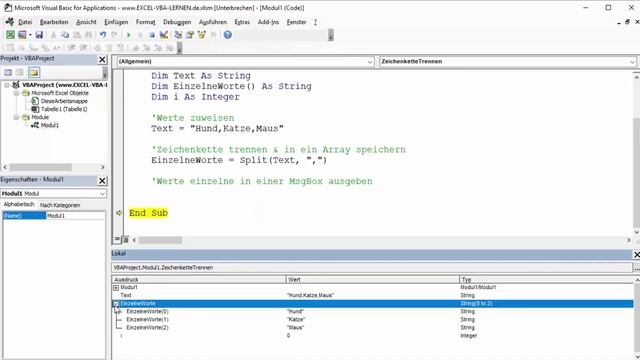Image resolution: width=640 pixels, height=360 pixels.
Task: Open the Bearbeiten menu
Action: (54, 22)
